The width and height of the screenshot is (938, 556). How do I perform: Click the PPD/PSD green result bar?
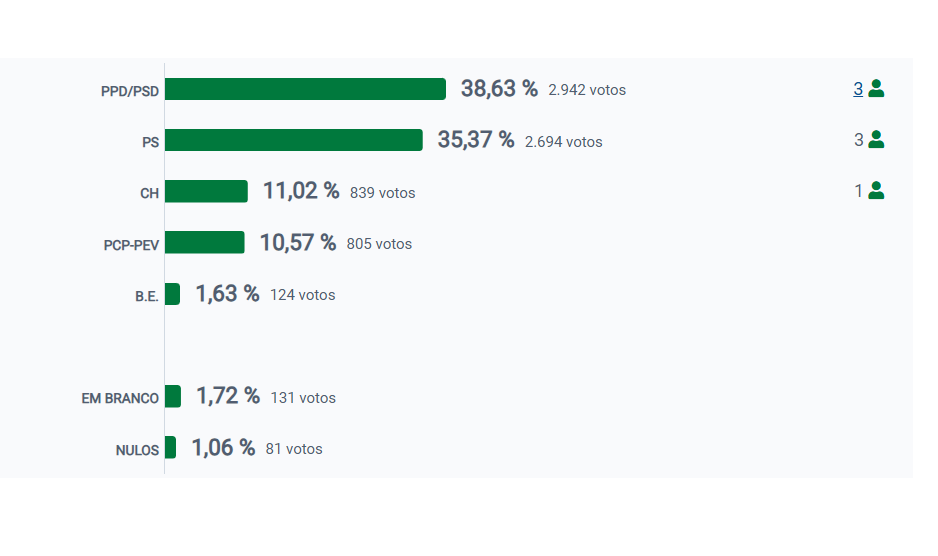tap(305, 89)
